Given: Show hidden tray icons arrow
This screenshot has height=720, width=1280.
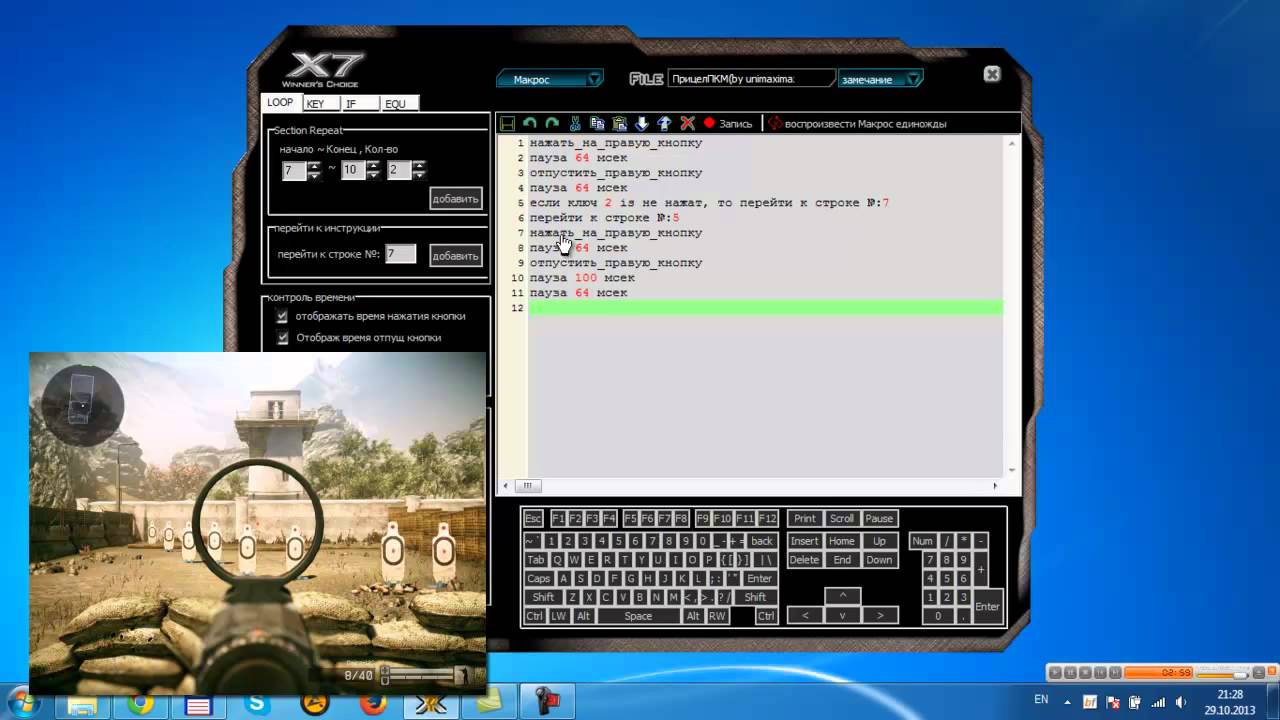Looking at the screenshot, I should point(1067,702).
